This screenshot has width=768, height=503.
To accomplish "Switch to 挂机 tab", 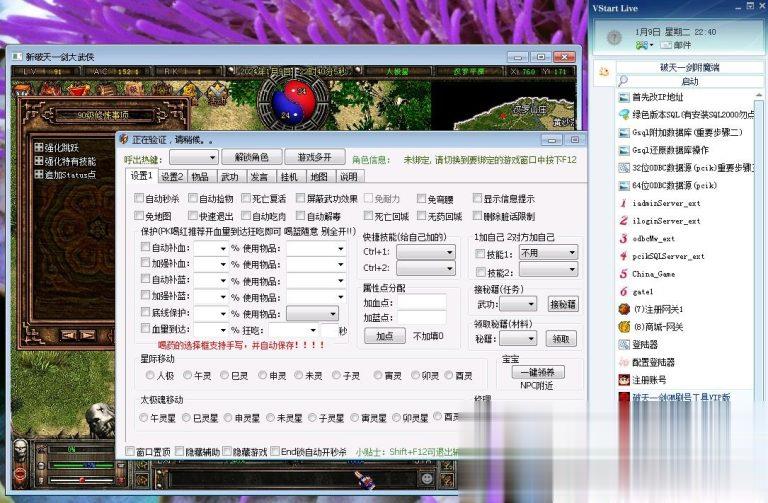I will point(289,177).
